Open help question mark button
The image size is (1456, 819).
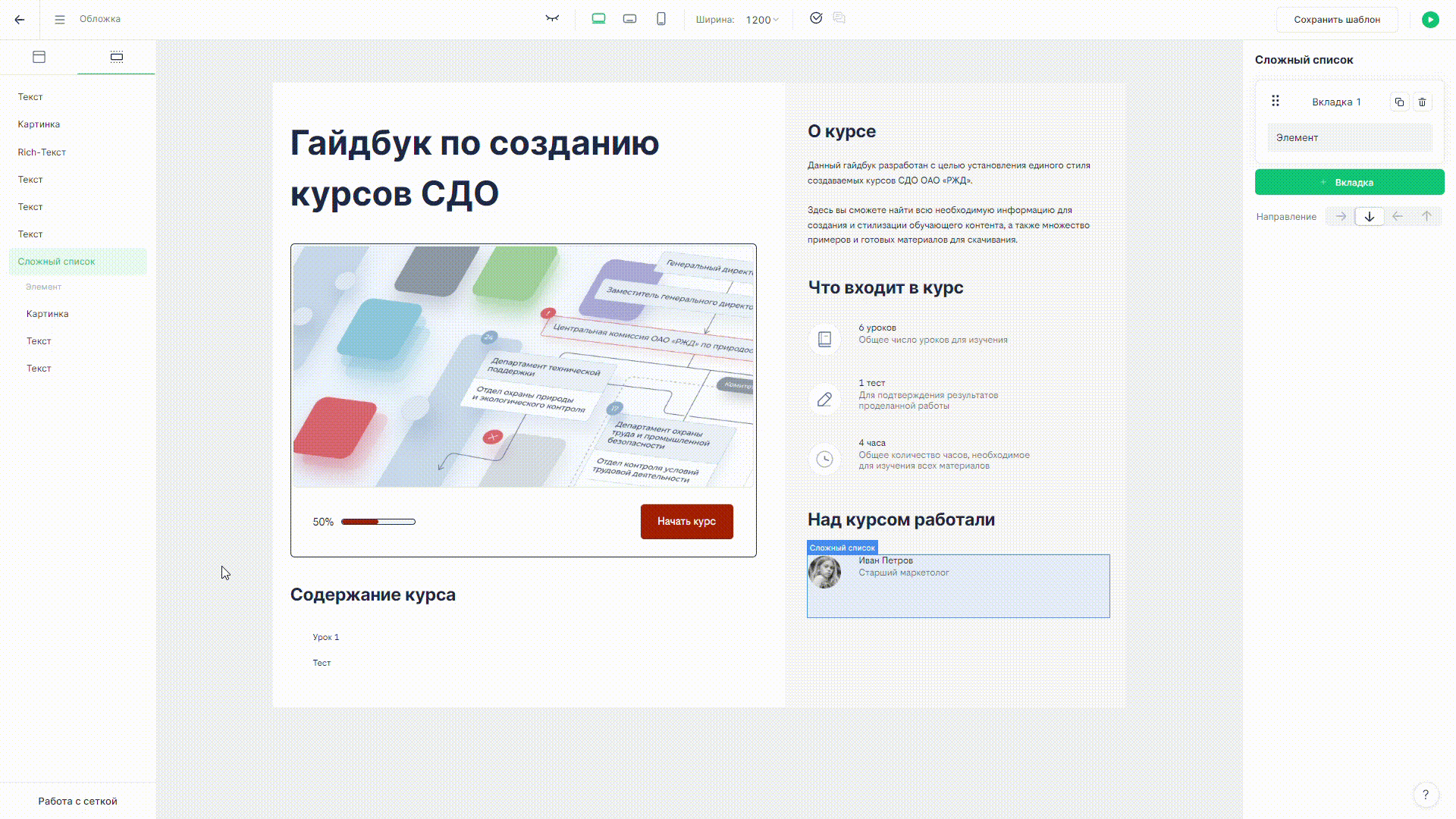1426,794
